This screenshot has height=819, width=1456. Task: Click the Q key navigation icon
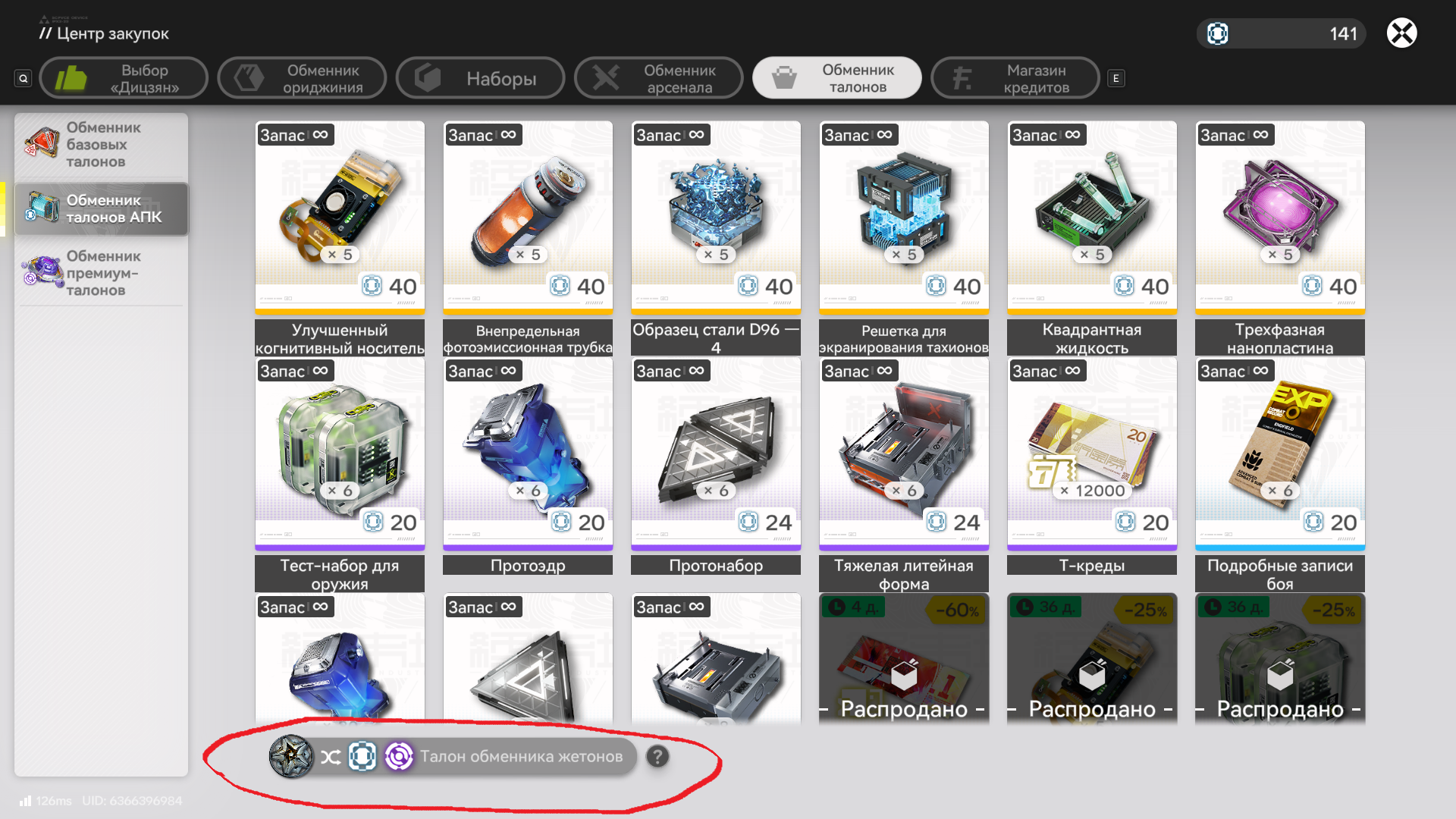click(24, 78)
